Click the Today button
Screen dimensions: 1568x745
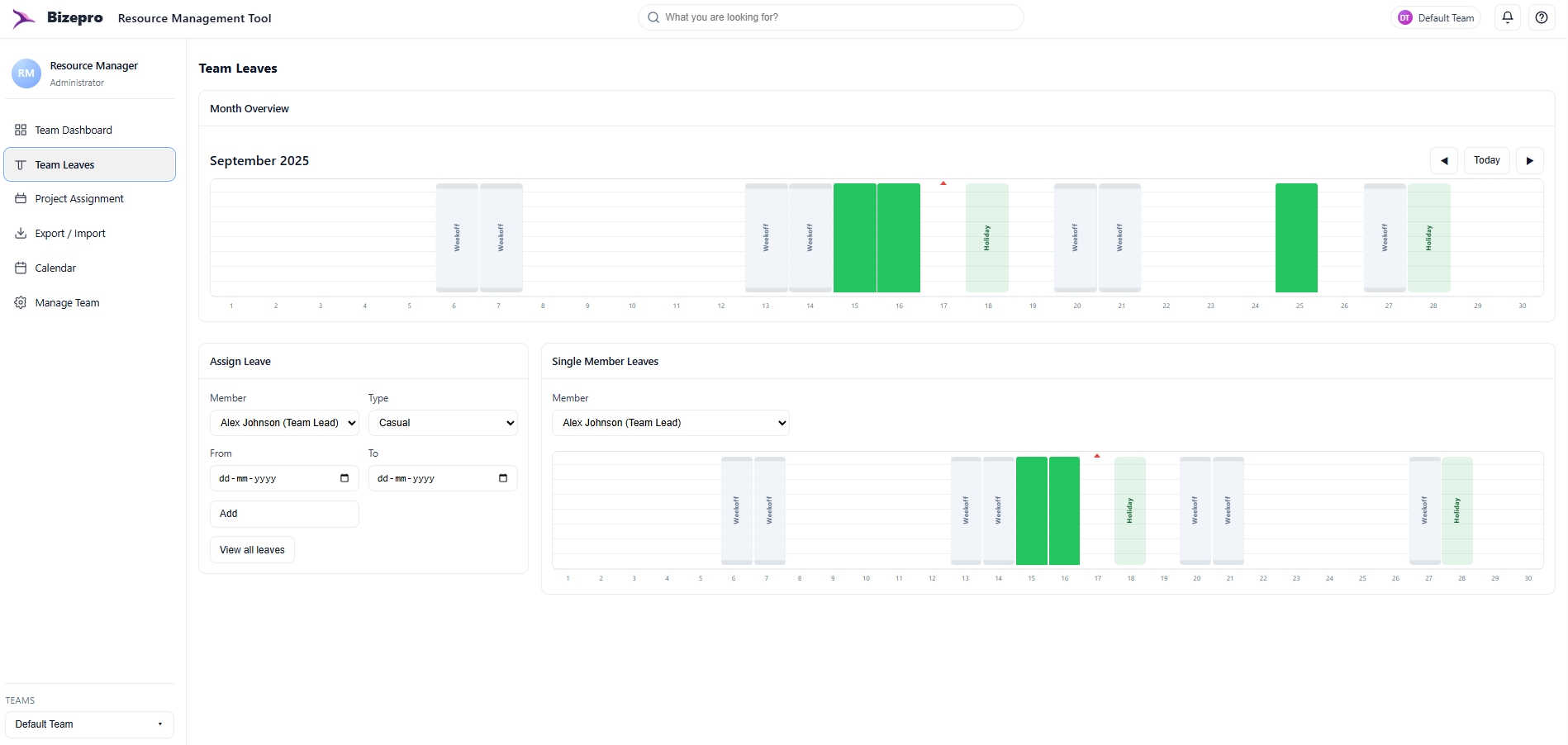click(1486, 159)
